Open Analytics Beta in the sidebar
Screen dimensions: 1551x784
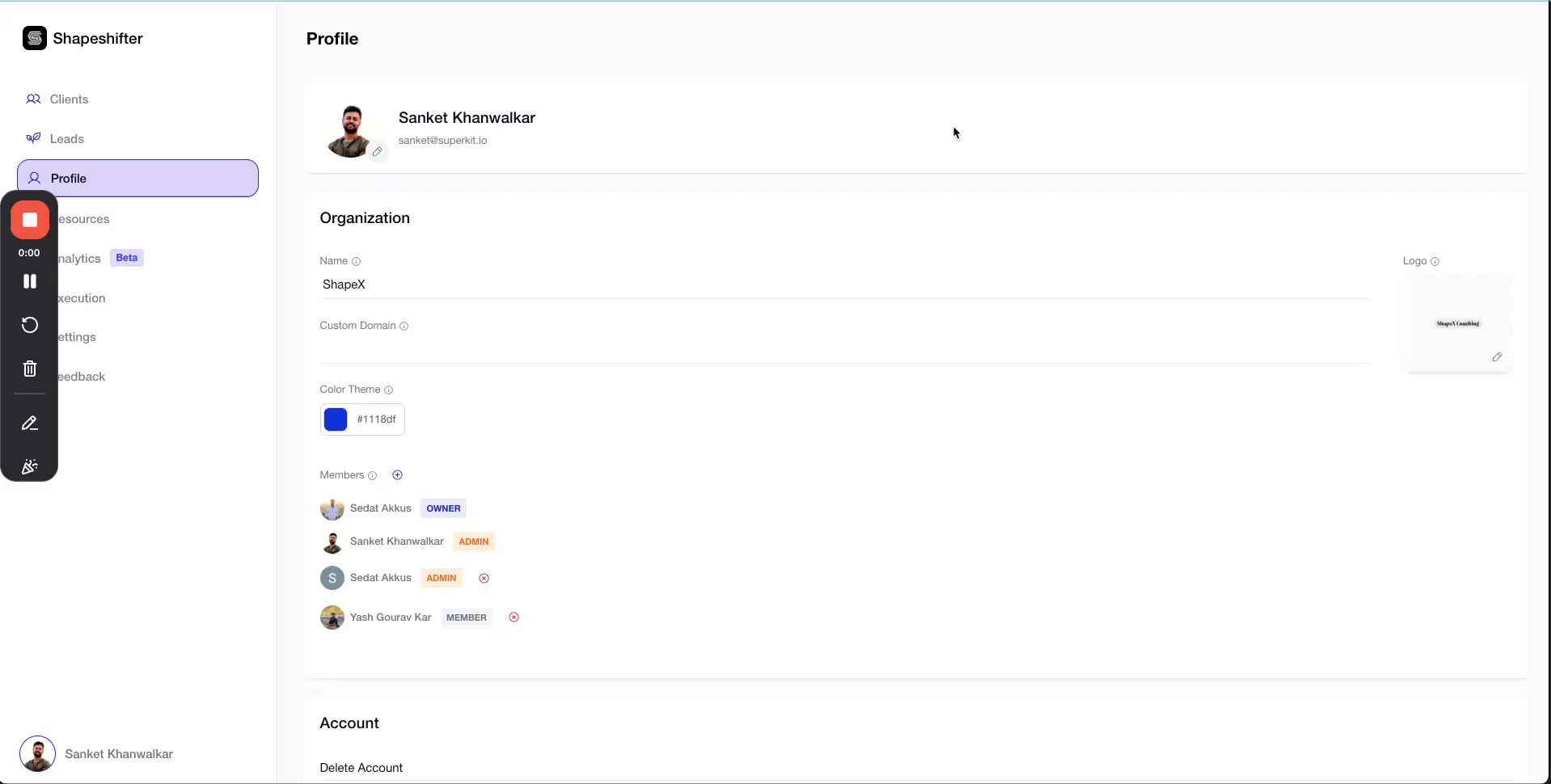tap(80, 258)
